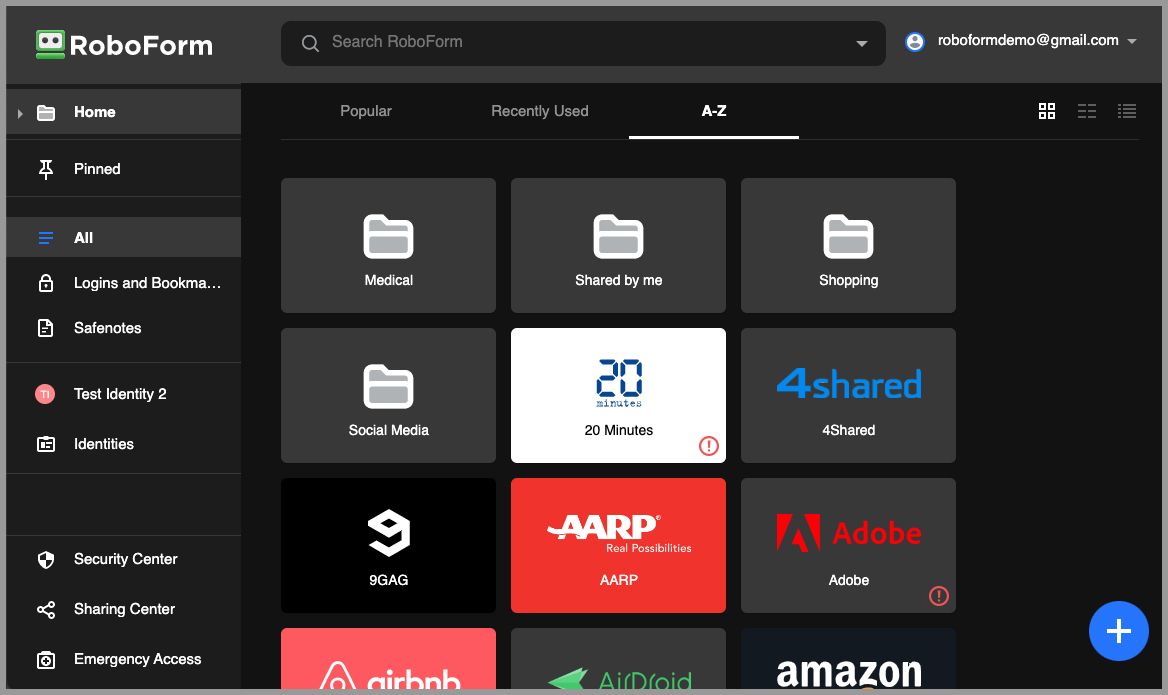This screenshot has height=695, width=1168.
Task: Switch to list view icon
Action: (1127, 111)
